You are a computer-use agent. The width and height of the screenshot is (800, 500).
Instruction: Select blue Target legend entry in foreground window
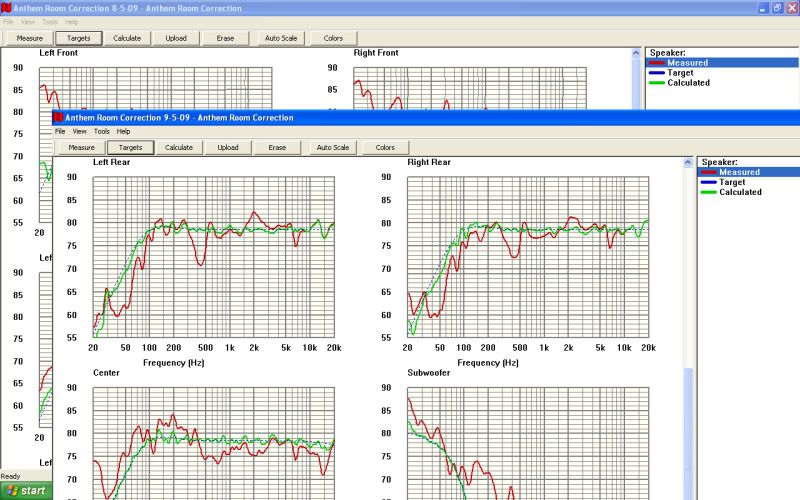pos(732,182)
